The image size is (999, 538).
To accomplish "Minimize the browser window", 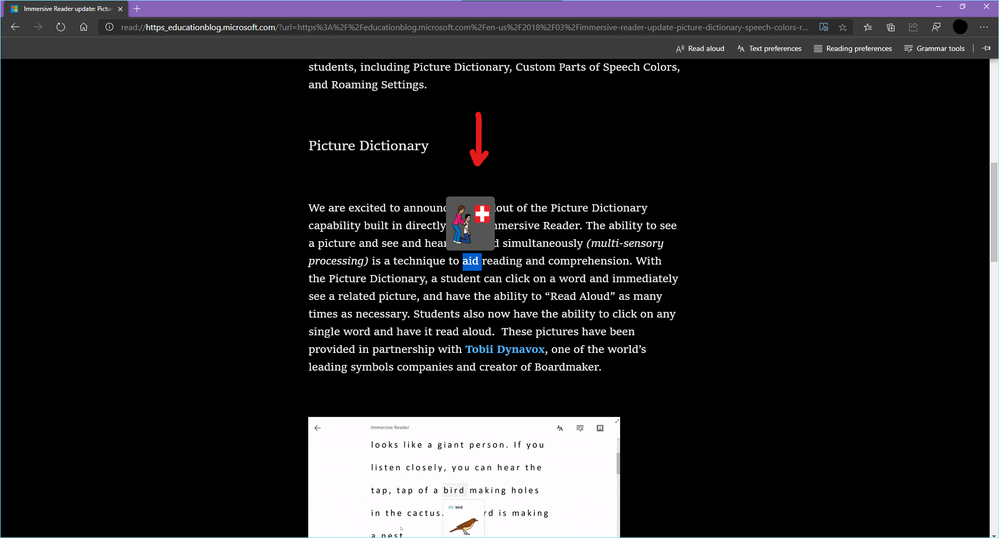I will pos(938,6).
